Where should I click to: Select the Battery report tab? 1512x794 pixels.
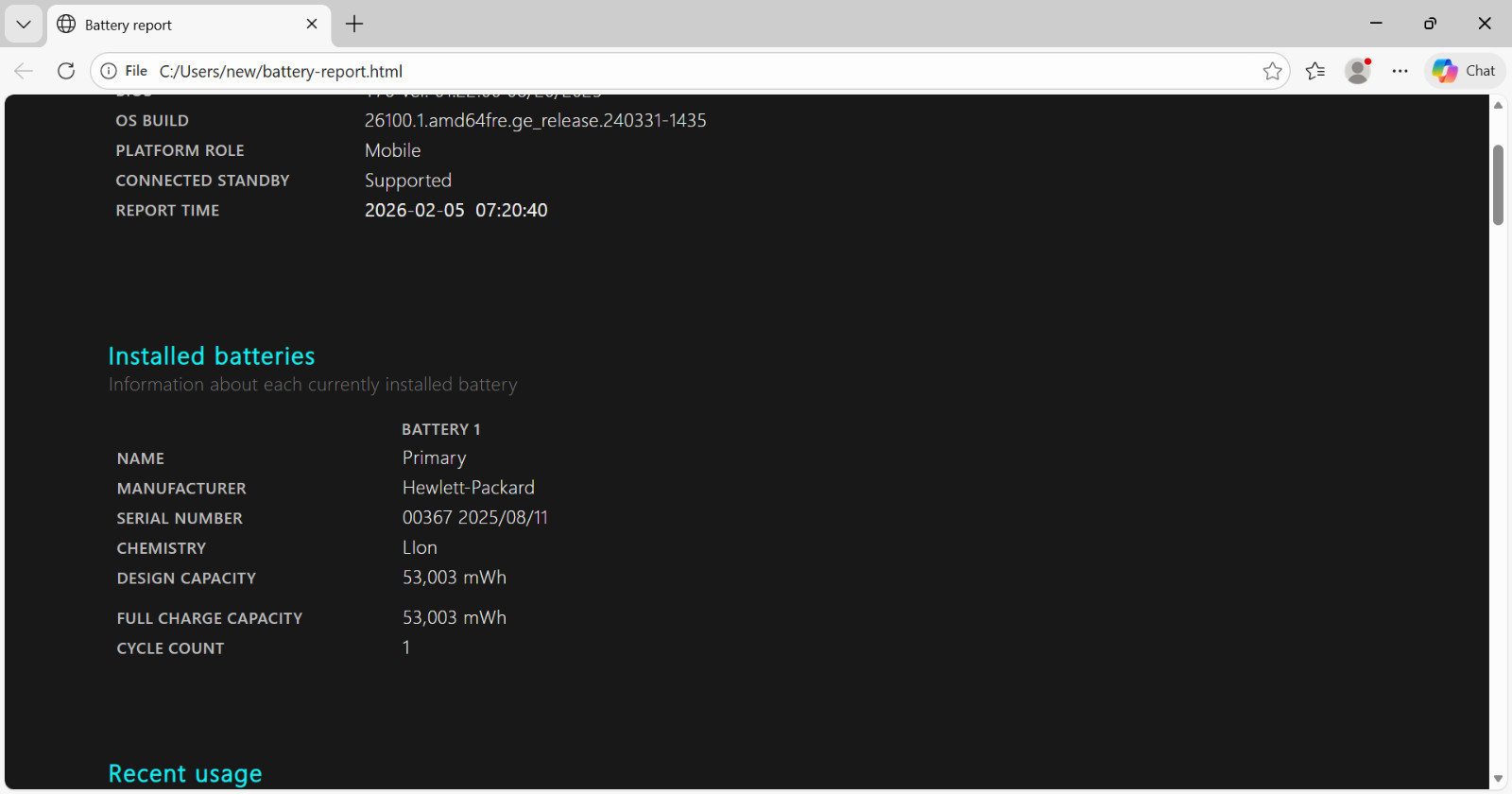[189, 25]
